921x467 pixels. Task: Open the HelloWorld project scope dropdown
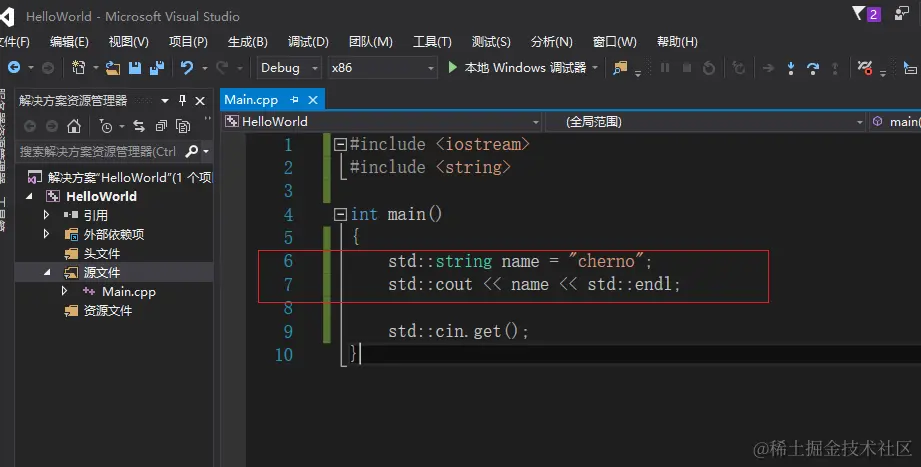pyautogui.click(x=536, y=122)
